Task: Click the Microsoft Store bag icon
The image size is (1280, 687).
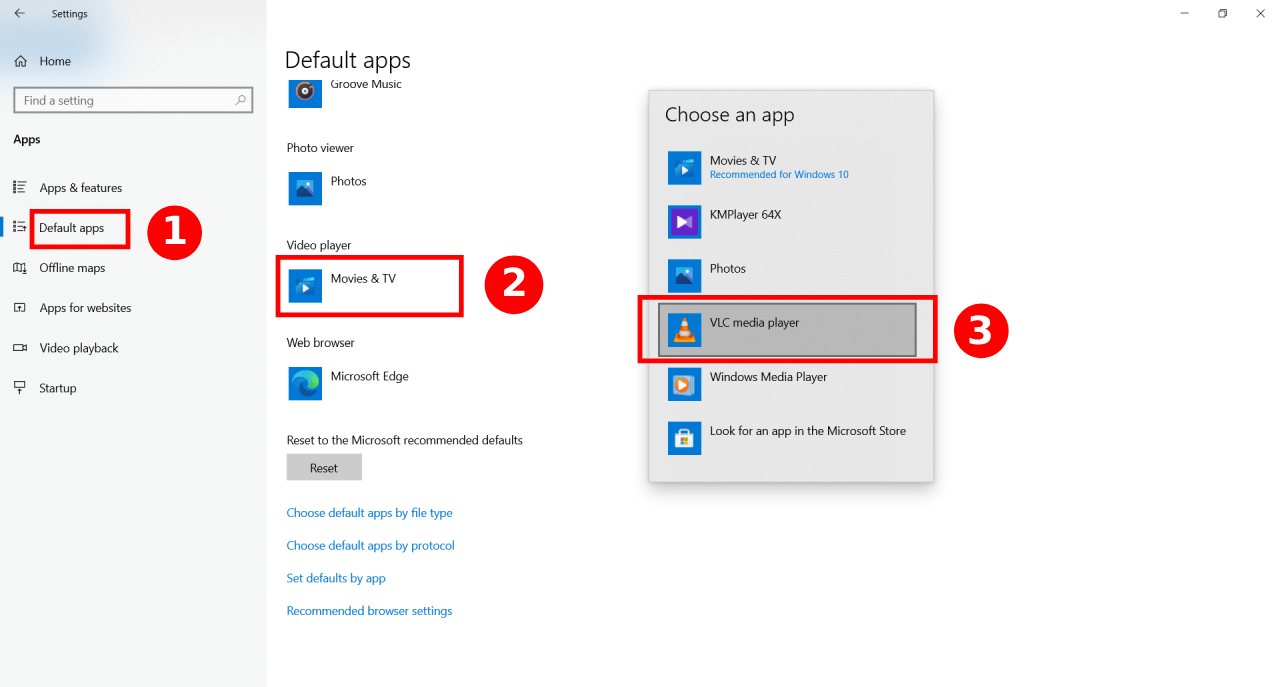Action: [685, 438]
